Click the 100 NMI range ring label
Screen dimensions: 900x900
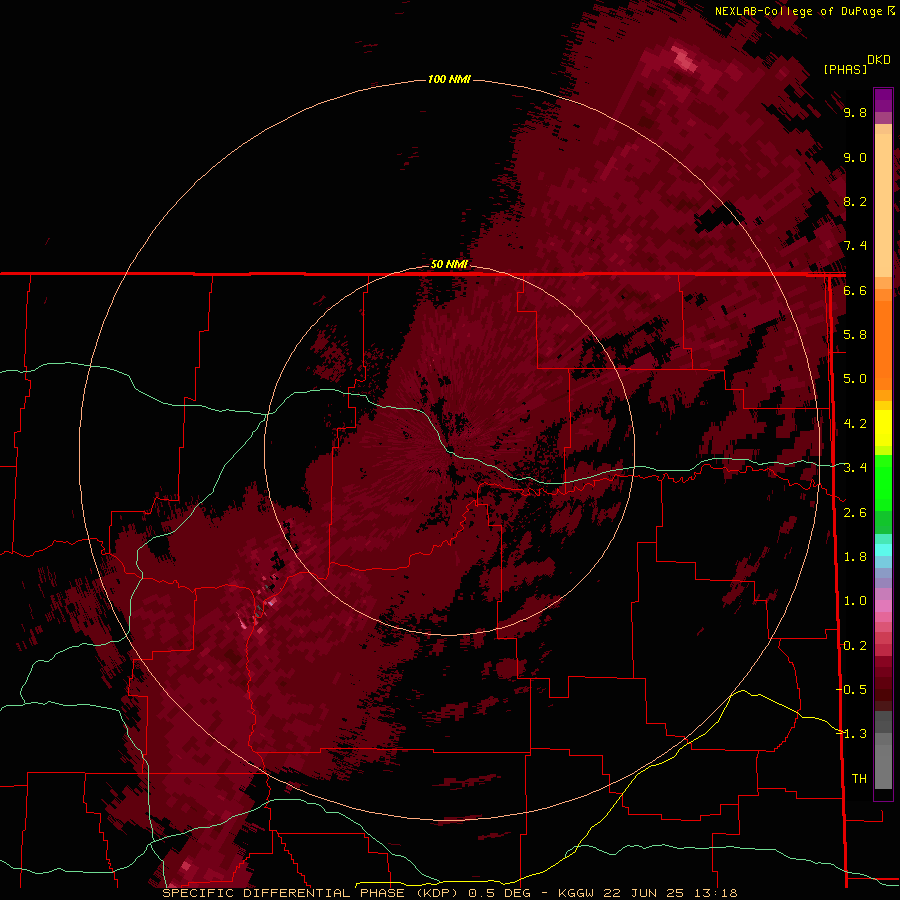click(449, 79)
